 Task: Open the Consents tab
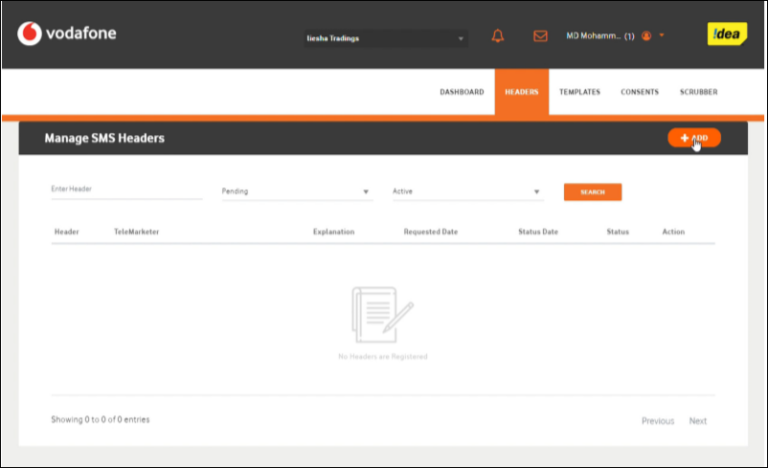pyautogui.click(x=639, y=92)
